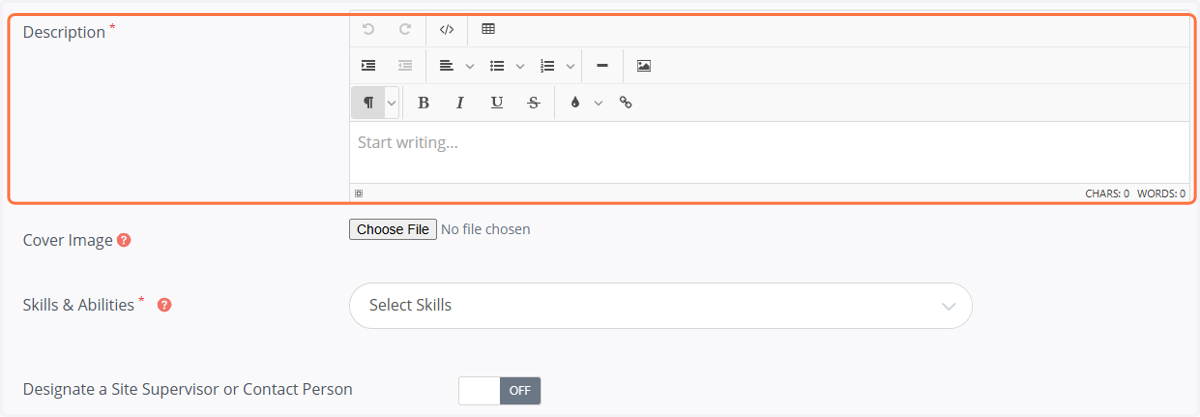The height and width of the screenshot is (417, 1200).
Task: Toggle underline formatting
Action: coord(496,102)
